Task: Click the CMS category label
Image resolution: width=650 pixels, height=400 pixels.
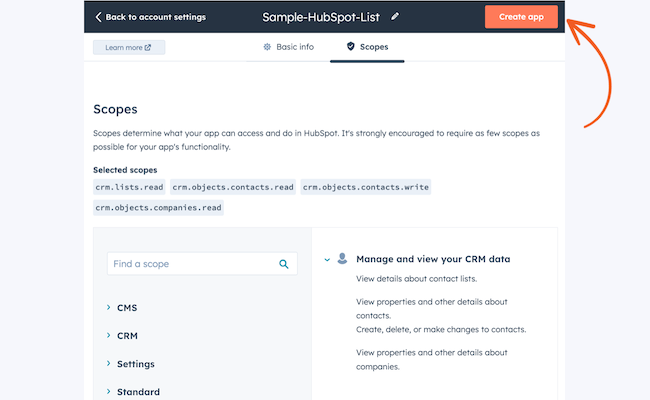Action: click(x=127, y=308)
